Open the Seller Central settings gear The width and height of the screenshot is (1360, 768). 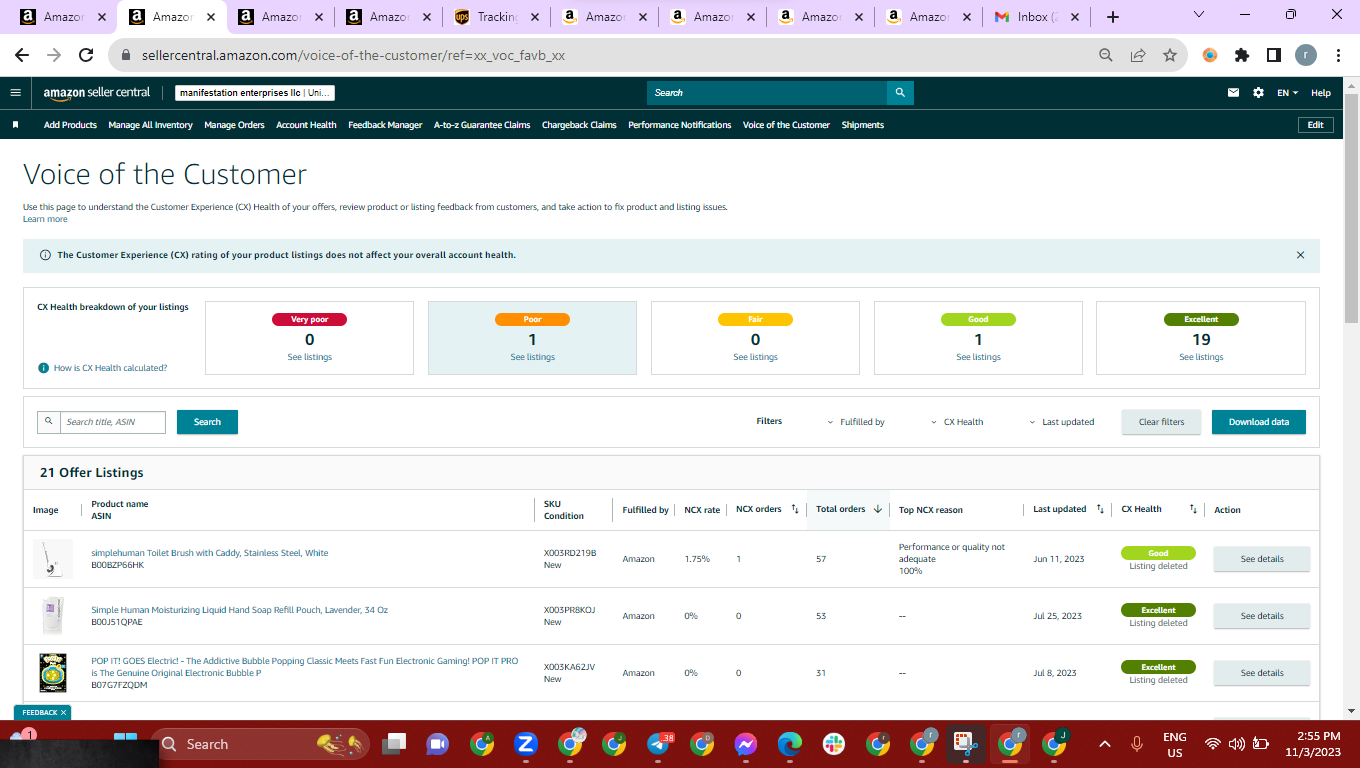1258,93
